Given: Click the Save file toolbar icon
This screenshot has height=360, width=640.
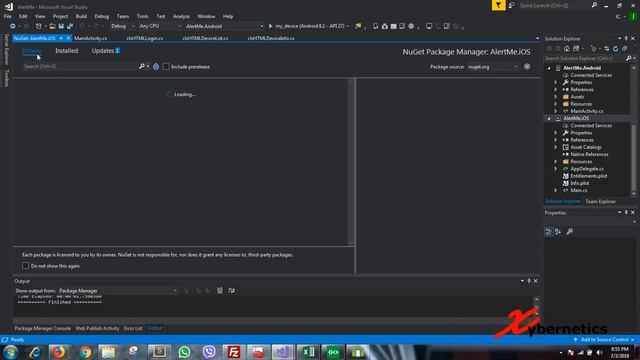Looking at the screenshot, I should pos(61,26).
